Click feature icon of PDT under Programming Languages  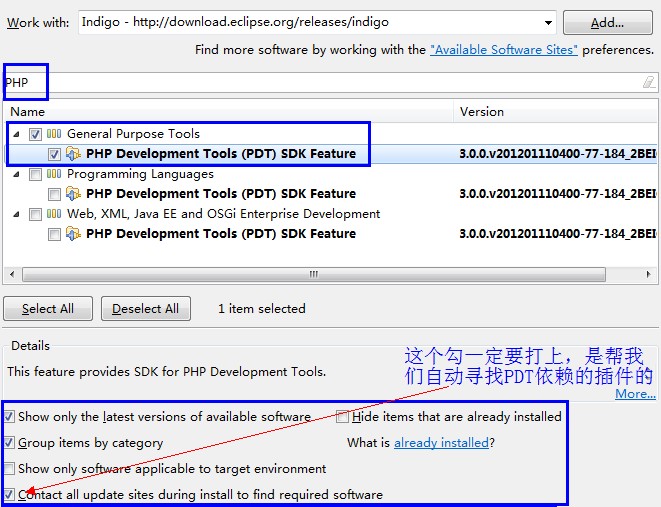73,194
